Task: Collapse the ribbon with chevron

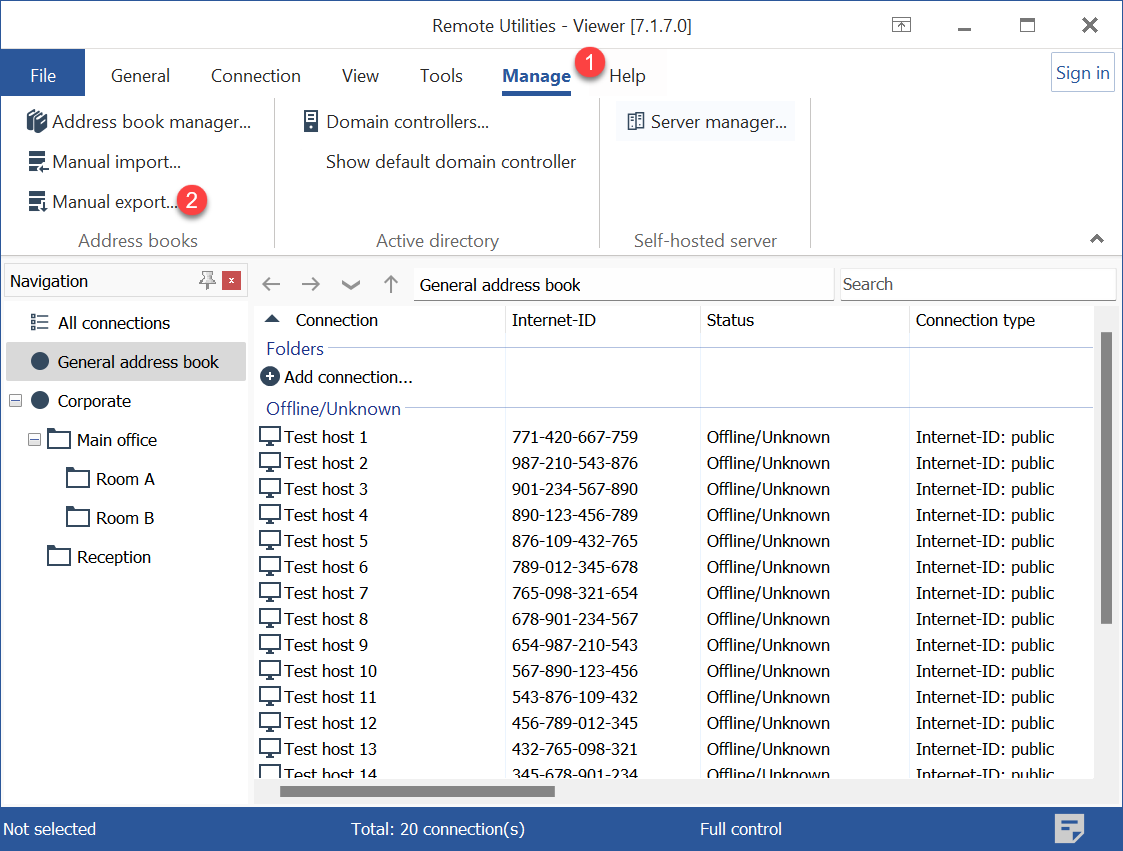Action: coord(1097,239)
